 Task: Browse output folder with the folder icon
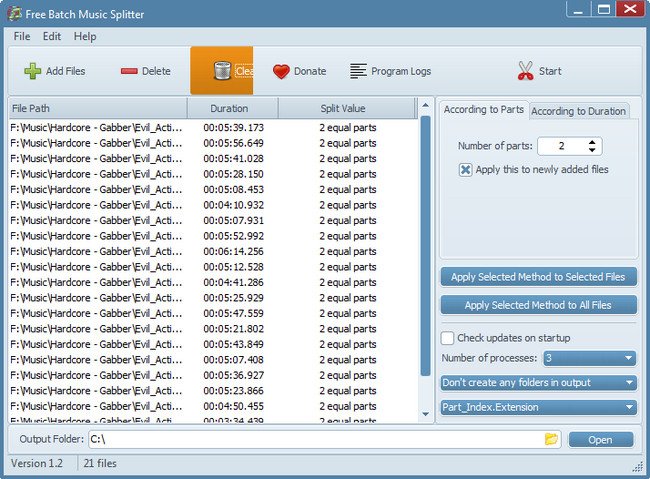pyautogui.click(x=551, y=439)
